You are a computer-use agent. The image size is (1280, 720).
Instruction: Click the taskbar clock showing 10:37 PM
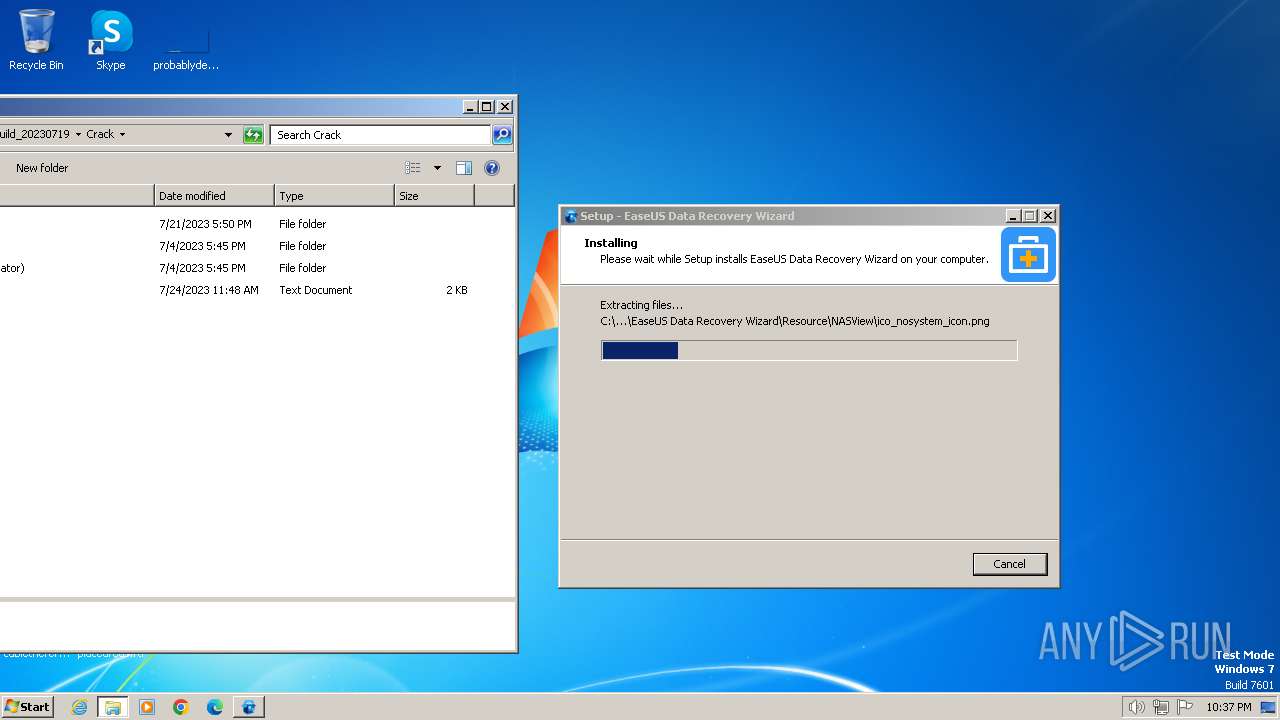click(x=1228, y=707)
